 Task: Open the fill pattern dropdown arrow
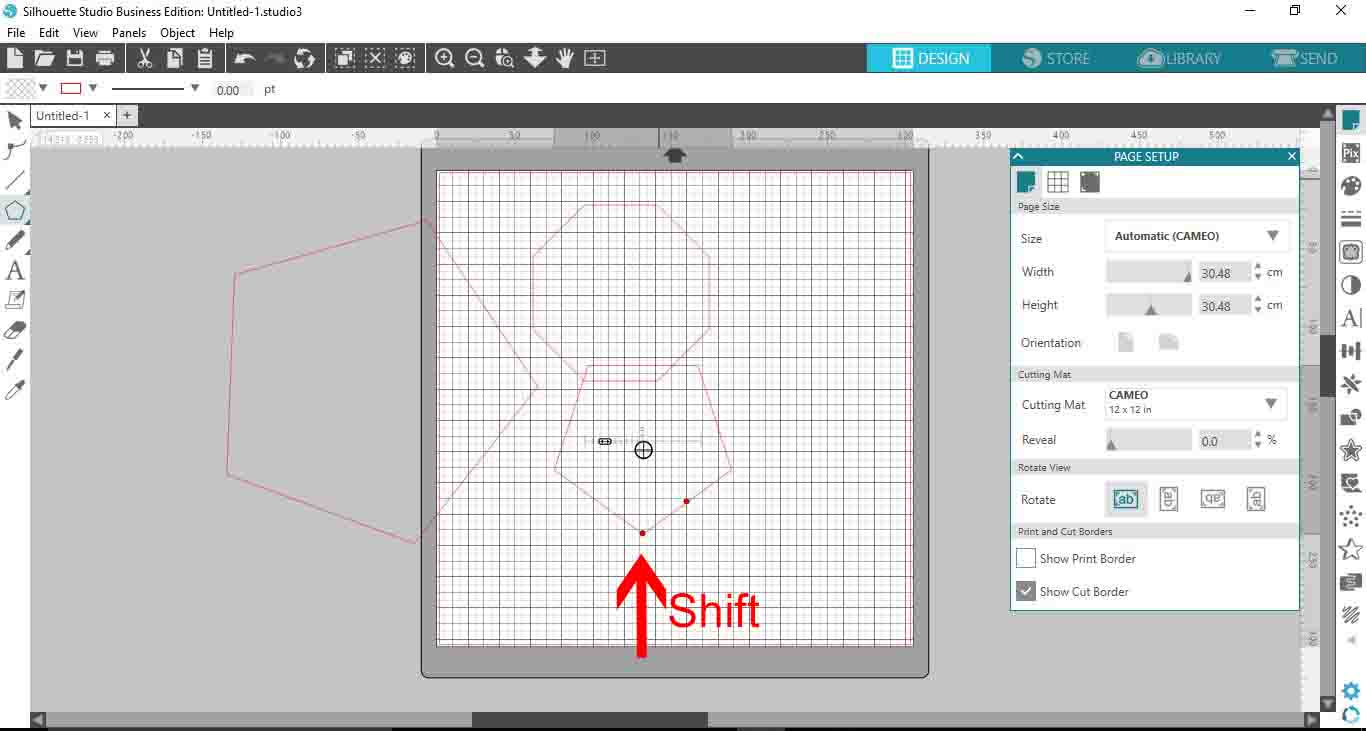(x=43, y=88)
